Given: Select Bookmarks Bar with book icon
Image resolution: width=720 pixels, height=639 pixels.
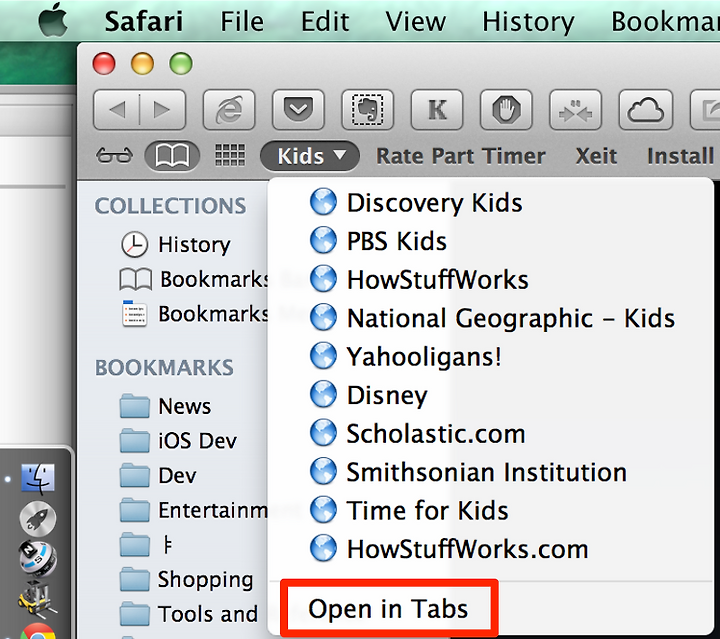Looking at the screenshot, I should point(194,279).
